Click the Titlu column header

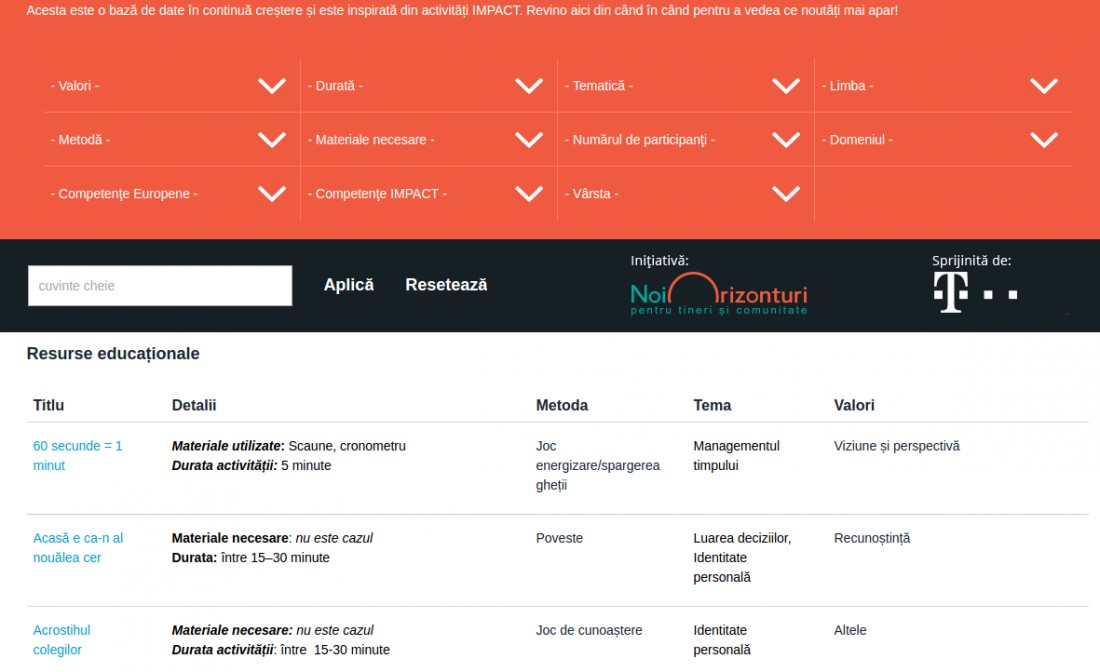(48, 405)
